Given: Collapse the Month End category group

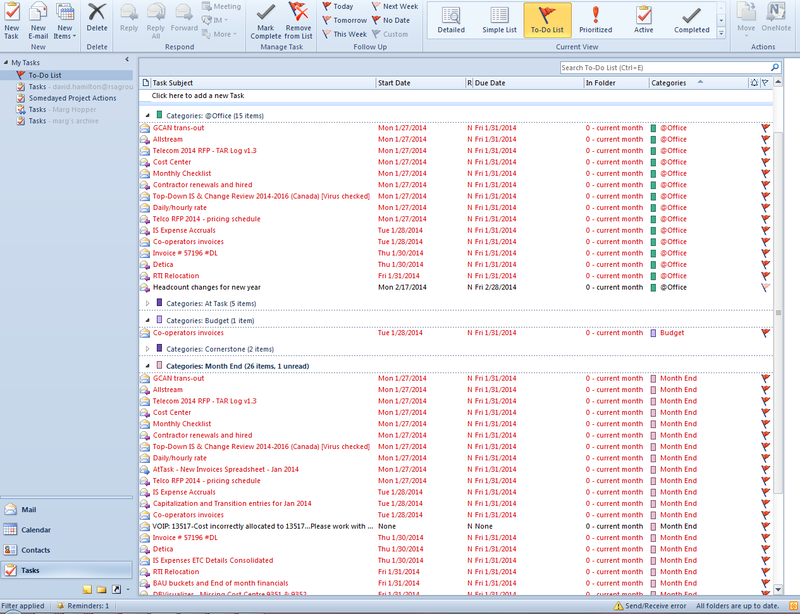Looking at the screenshot, I should (x=147, y=366).
